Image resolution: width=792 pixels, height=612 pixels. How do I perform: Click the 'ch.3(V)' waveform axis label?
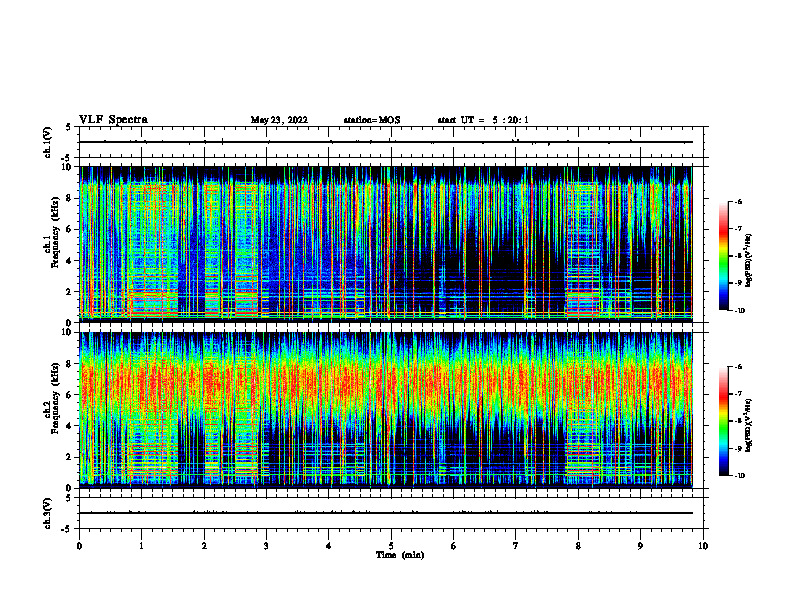[47, 513]
